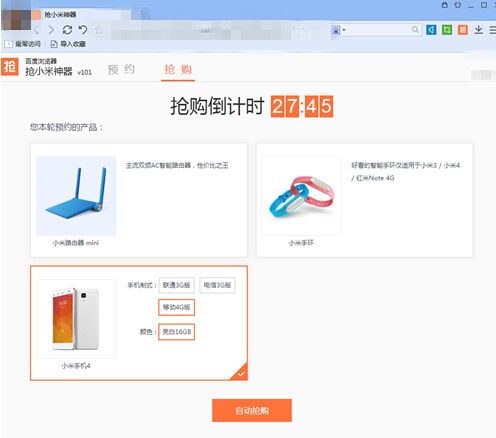496x438 pixels.
Task: Open the browser hamburger menu
Action: (493, 30)
